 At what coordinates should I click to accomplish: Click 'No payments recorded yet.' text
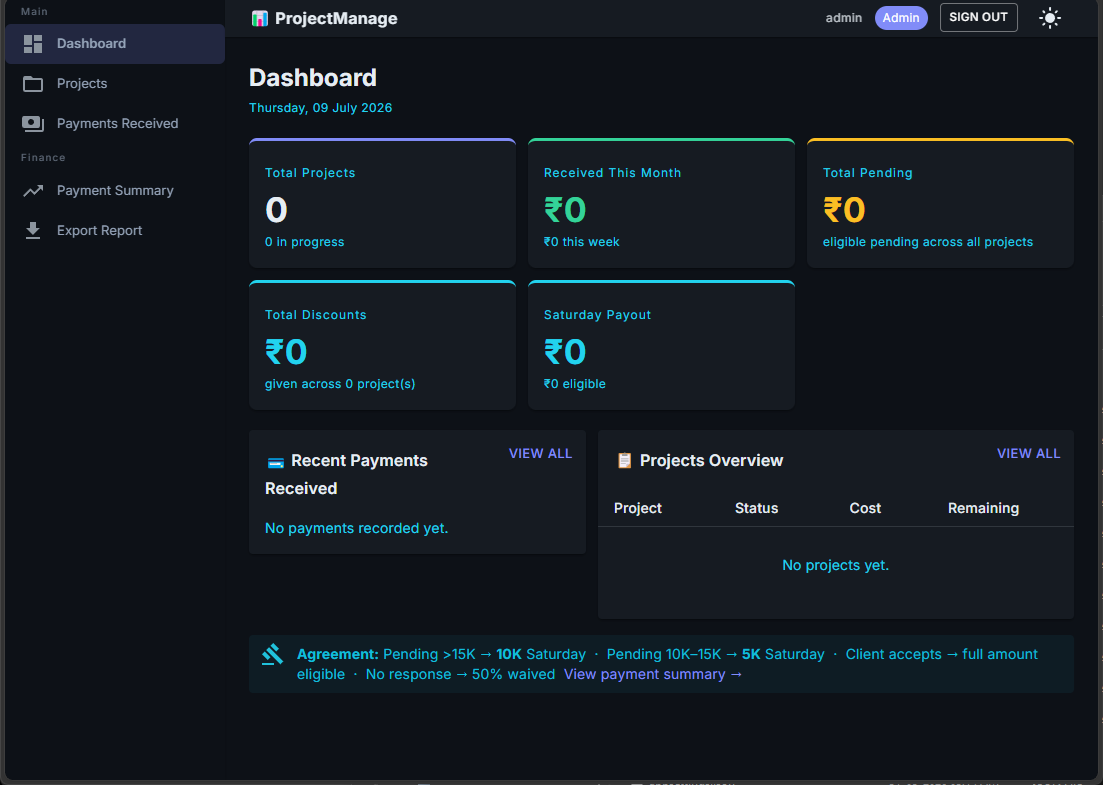tap(357, 528)
